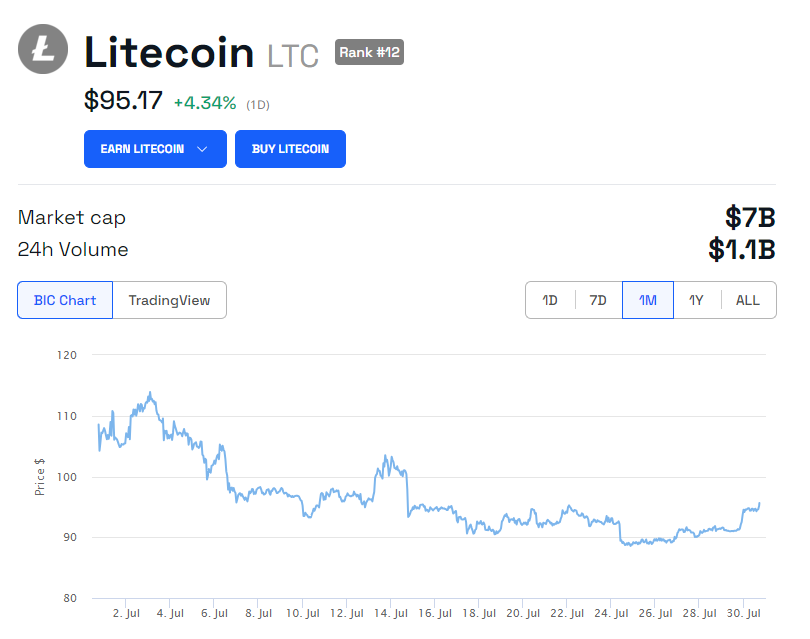Select the Rank #12 badge
Screen dimensions: 810x639
369,52
